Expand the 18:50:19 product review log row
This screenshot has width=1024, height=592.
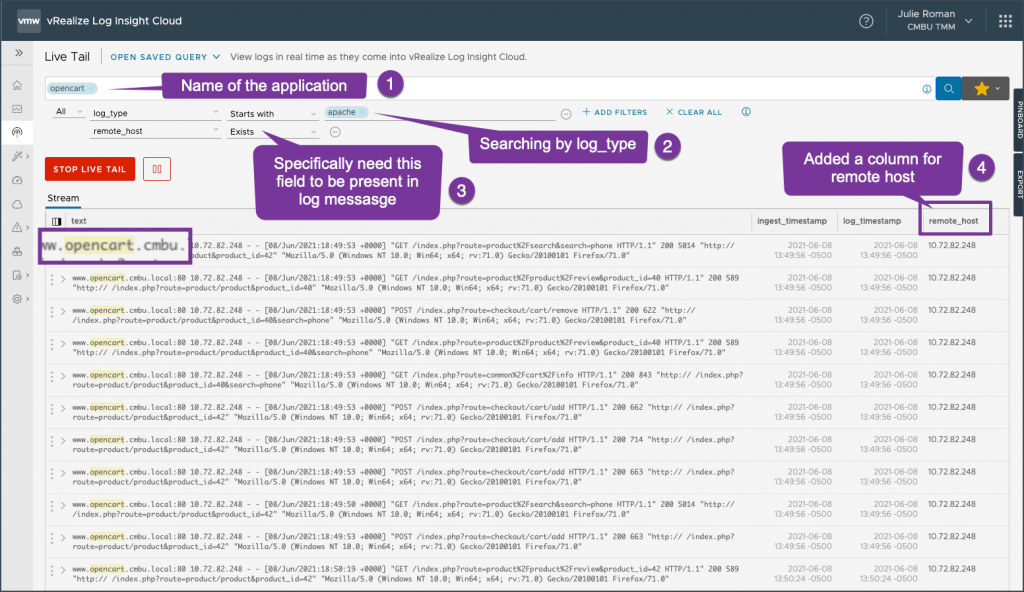tap(63, 570)
